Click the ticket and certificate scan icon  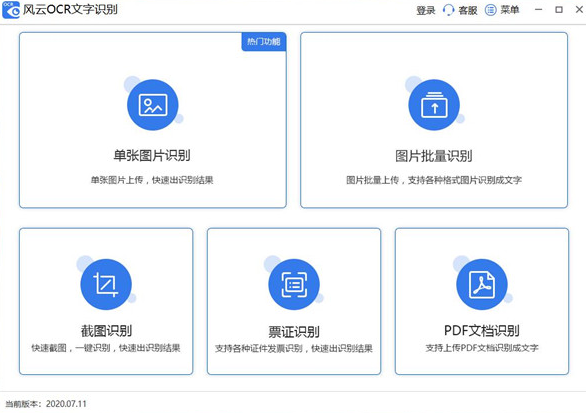pos(294,284)
